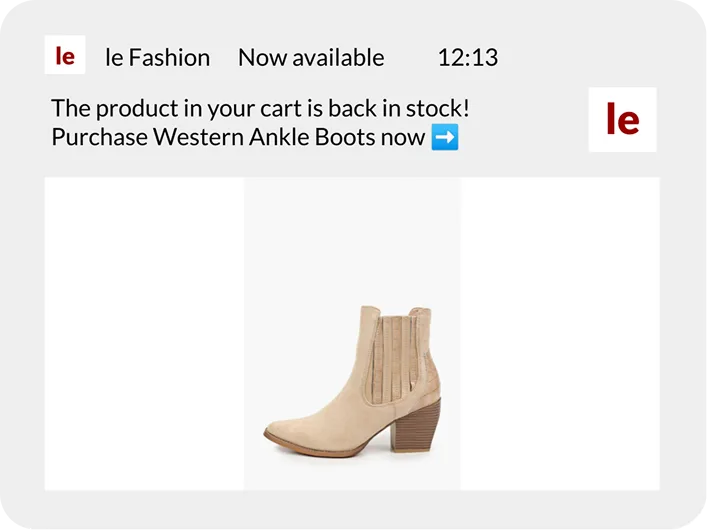Open the back in stock message line
Viewport: 707px width, 530px height.
point(260,108)
